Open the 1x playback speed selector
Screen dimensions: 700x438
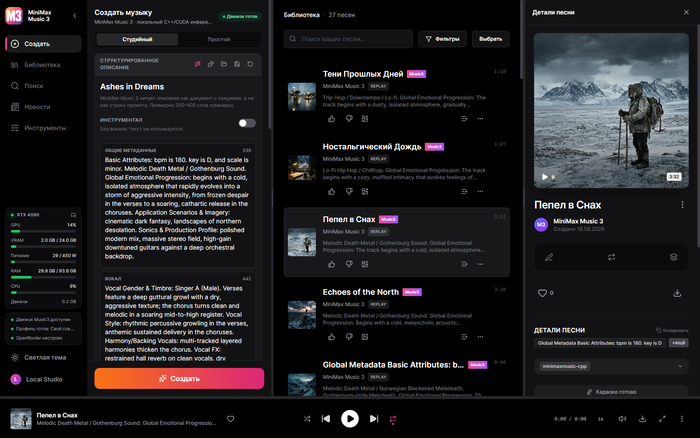tap(601, 419)
